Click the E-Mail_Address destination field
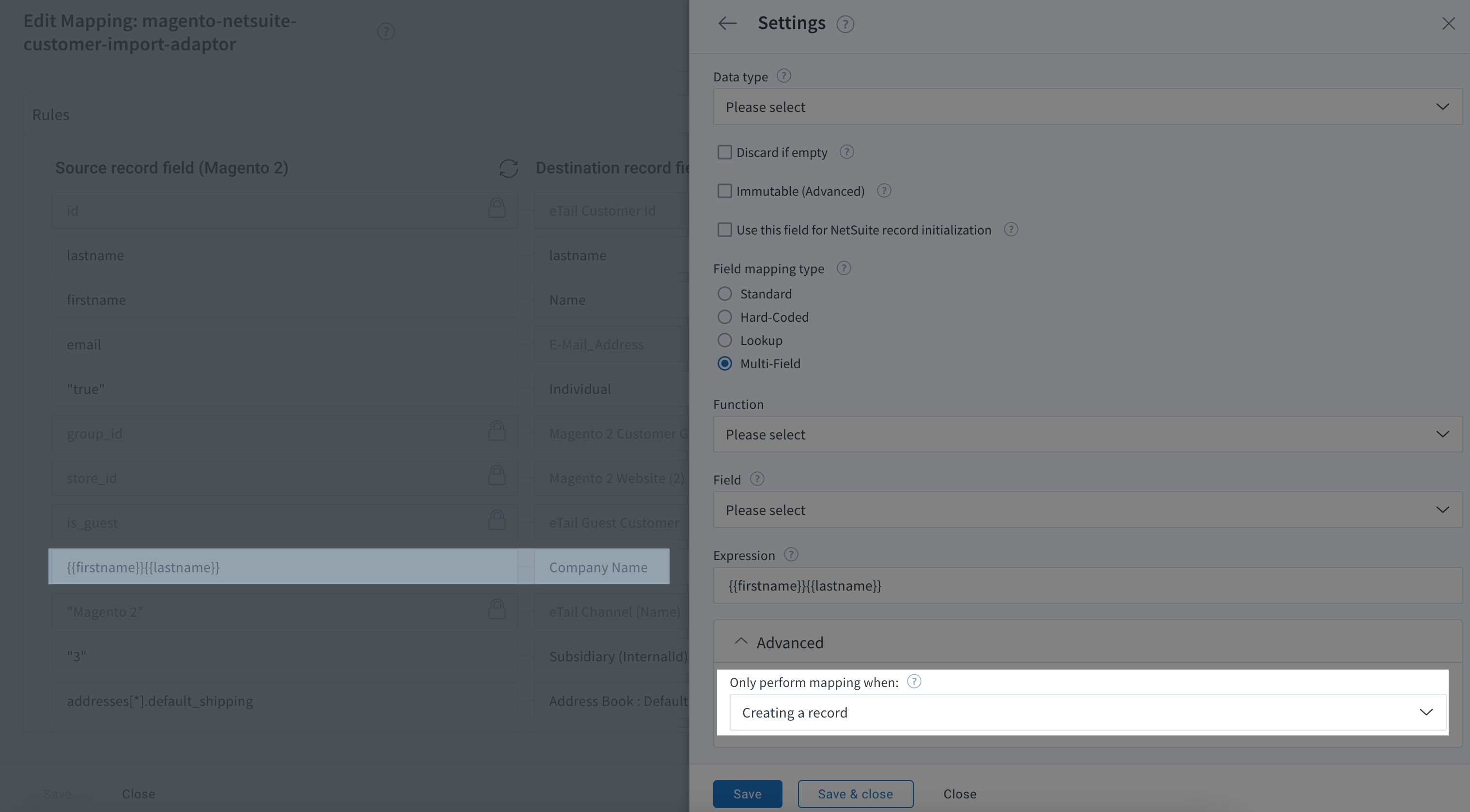The image size is (1470, 812). pos(612,344)
